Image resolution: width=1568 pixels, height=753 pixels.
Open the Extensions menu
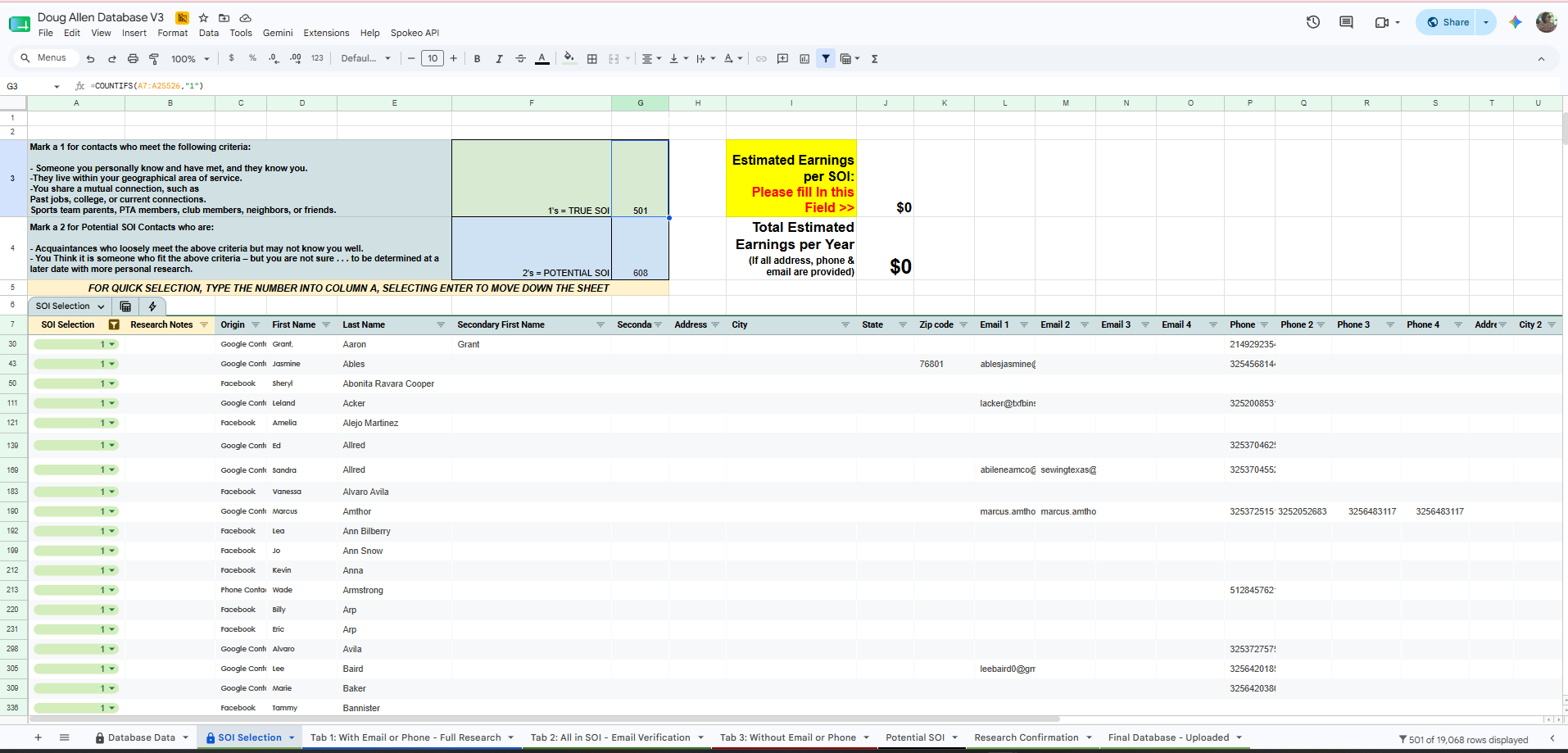pos(326,34)
